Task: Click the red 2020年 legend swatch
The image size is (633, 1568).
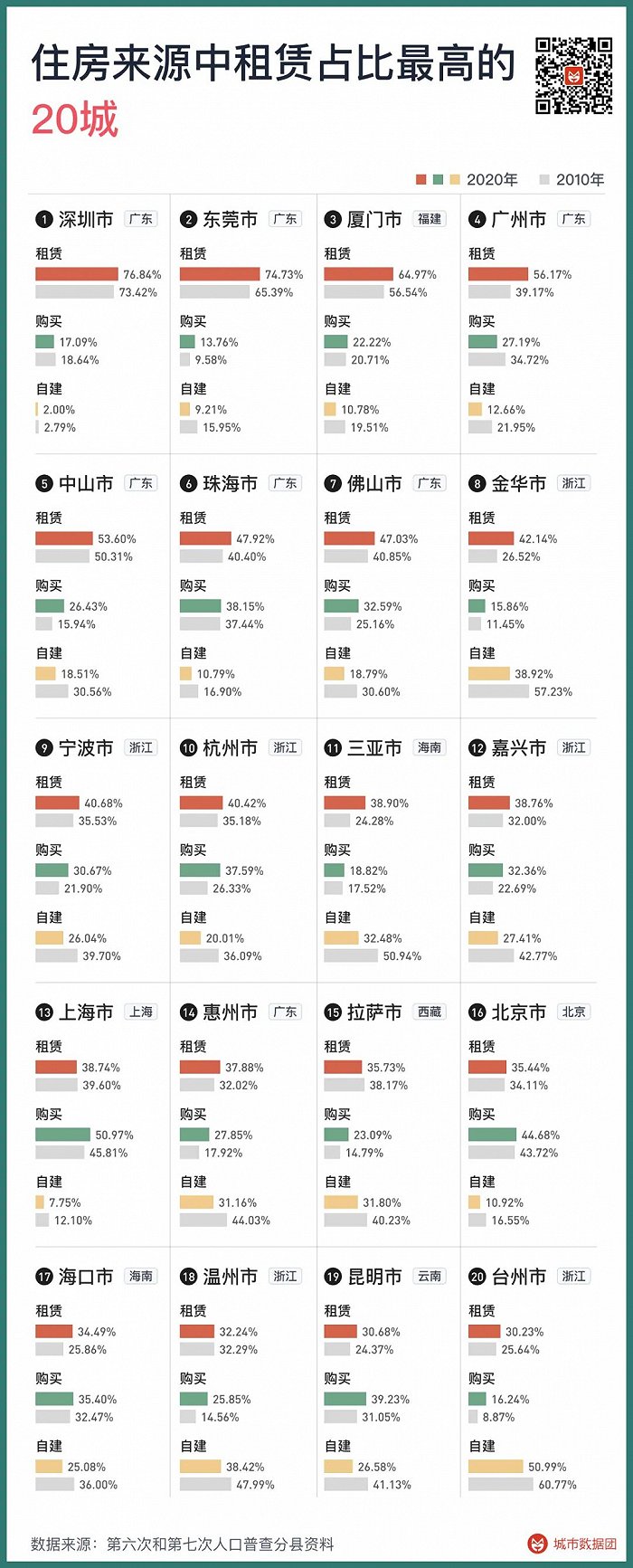Action: (420, 179)
